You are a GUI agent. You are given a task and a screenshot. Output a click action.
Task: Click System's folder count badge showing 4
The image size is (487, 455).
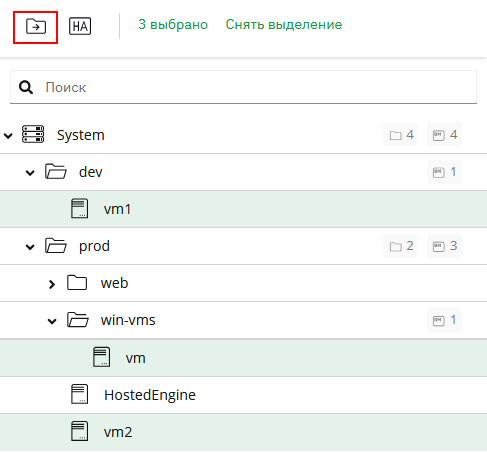pos(401,135)
